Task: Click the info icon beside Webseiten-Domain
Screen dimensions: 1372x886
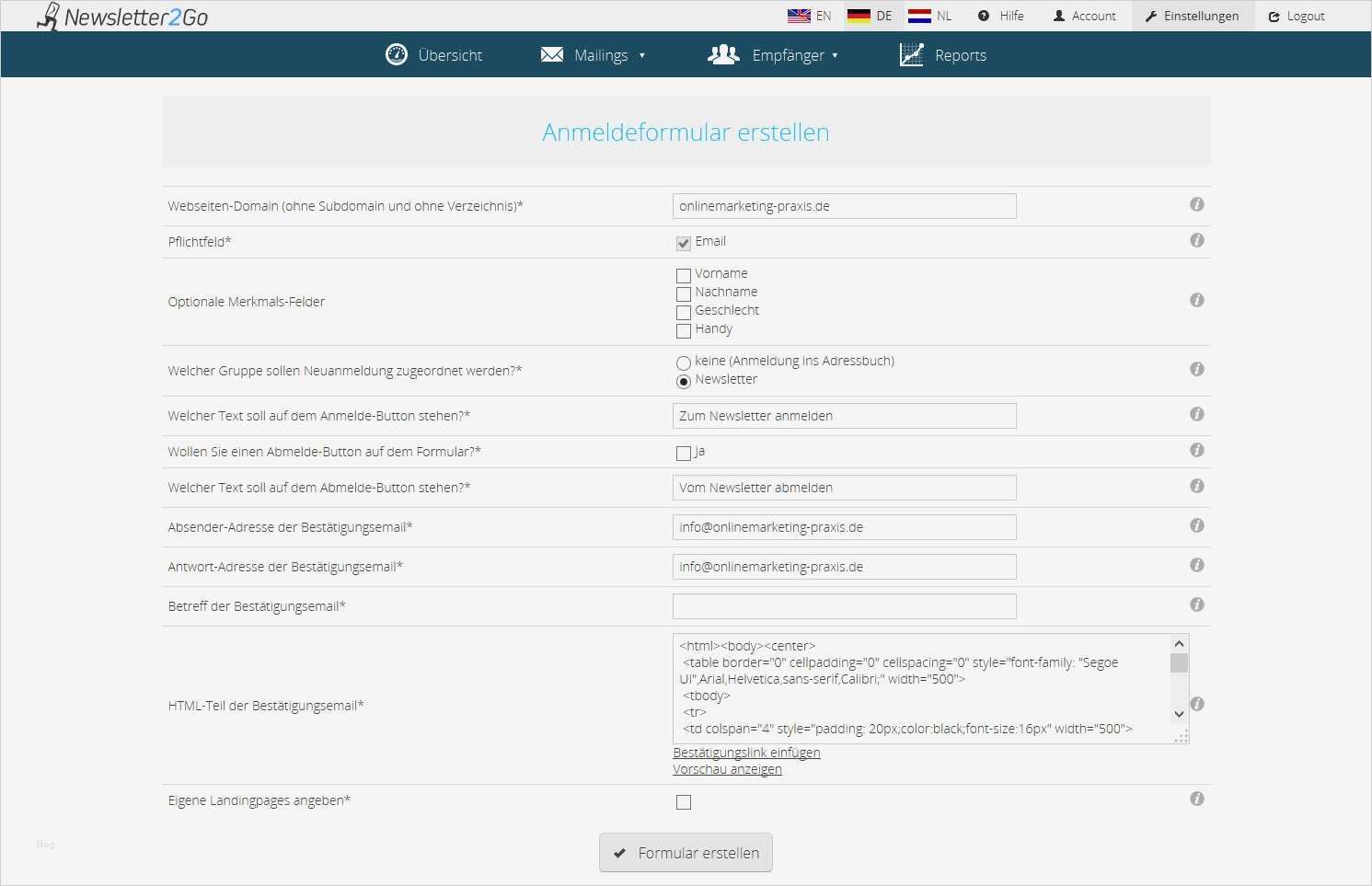Action: [1196, 204]
